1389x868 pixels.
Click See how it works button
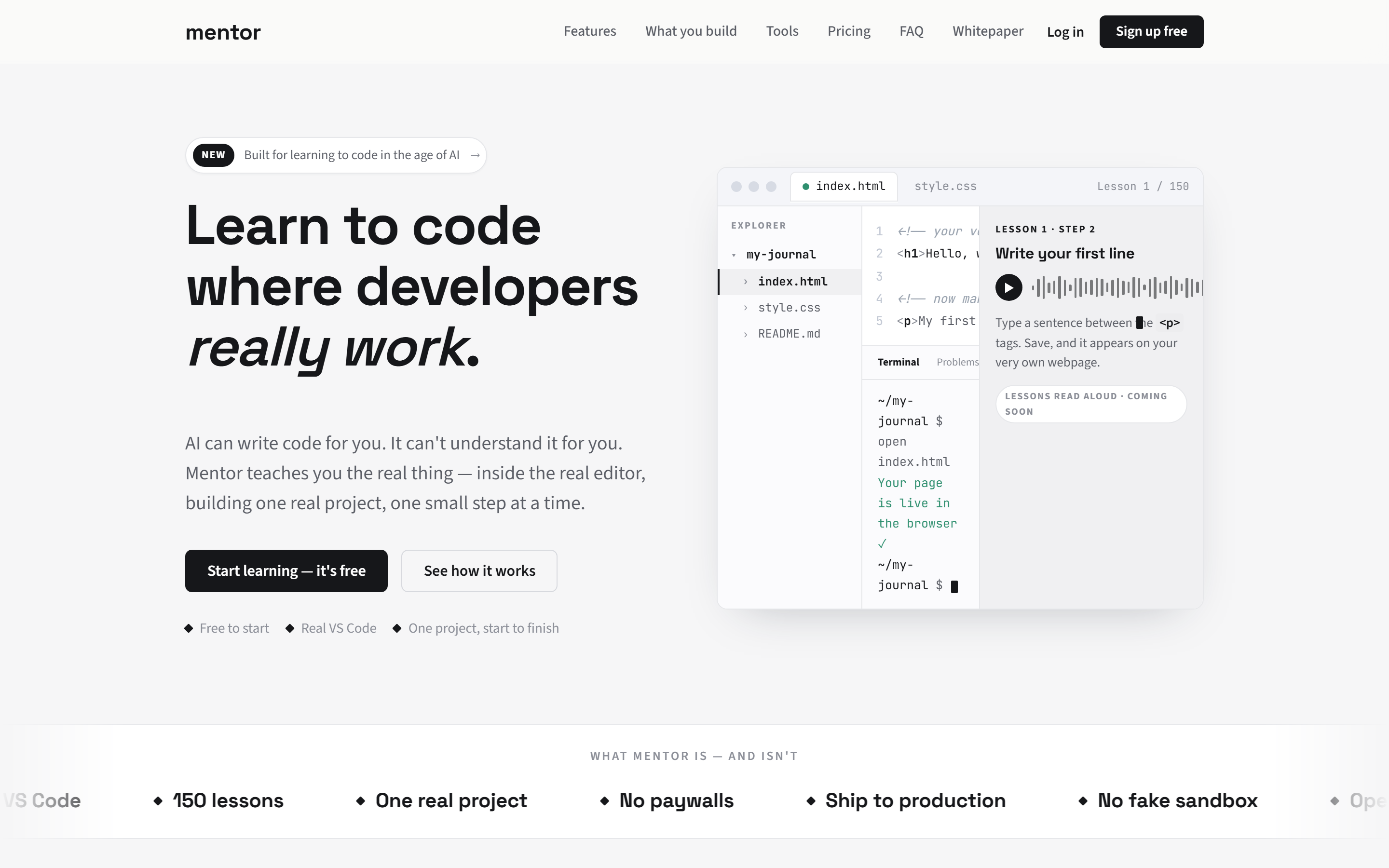click(479, 570)
